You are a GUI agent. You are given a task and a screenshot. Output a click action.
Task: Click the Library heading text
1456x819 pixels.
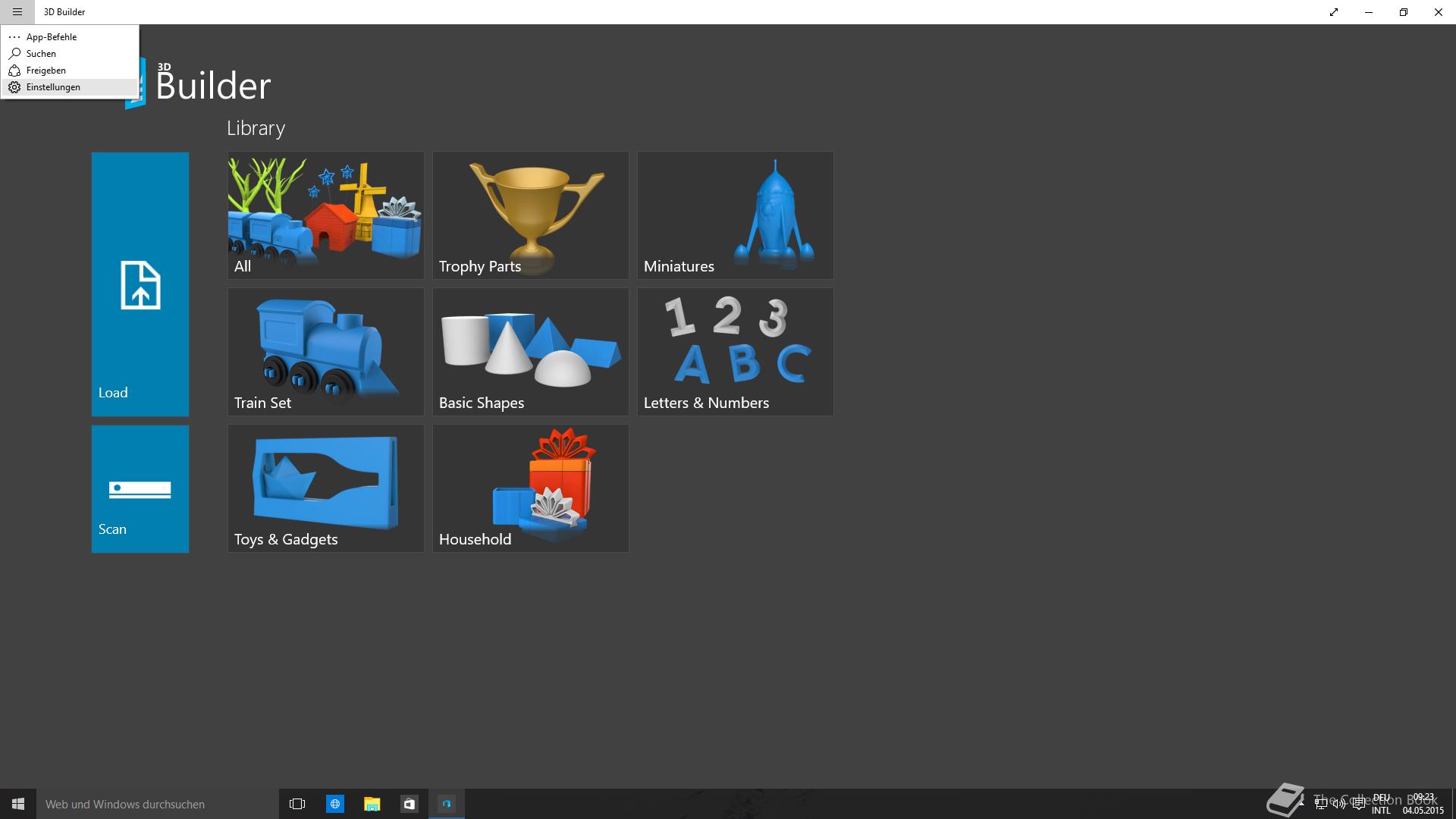click(x=256, y=128)
